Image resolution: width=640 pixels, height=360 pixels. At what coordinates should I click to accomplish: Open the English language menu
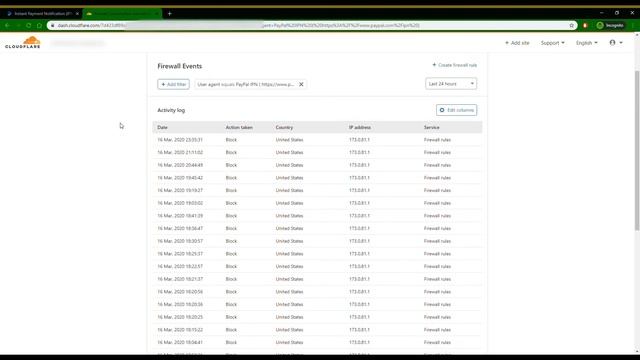click(587, 43)
